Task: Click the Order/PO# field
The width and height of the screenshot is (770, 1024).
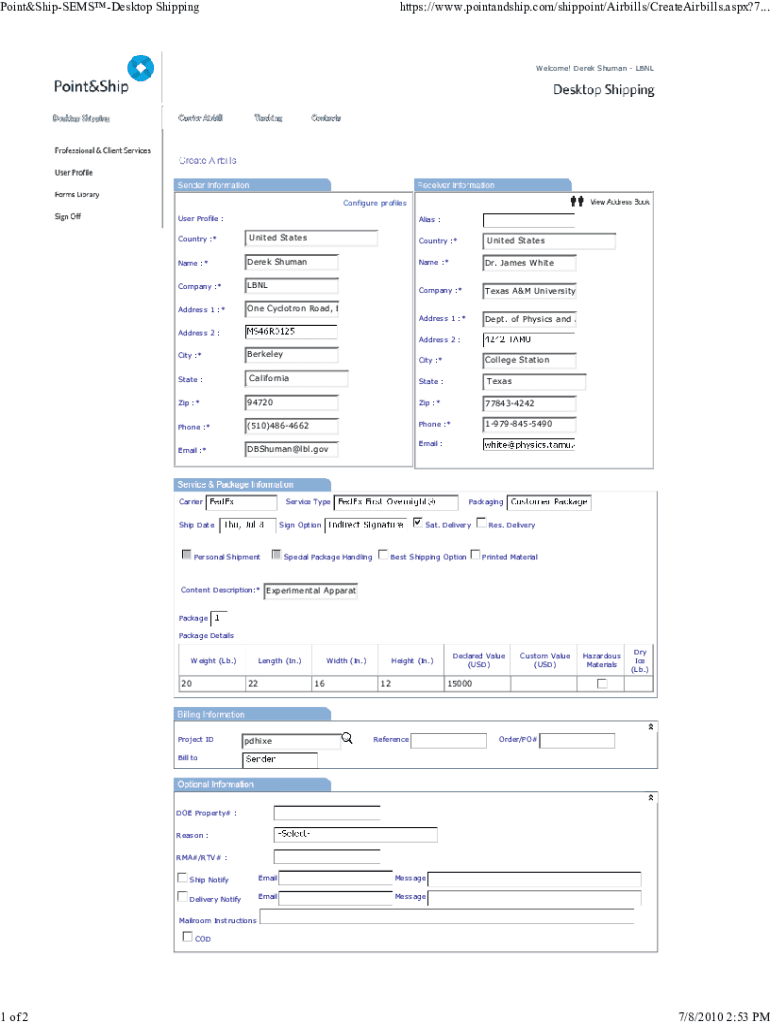Action: [577, 741]
